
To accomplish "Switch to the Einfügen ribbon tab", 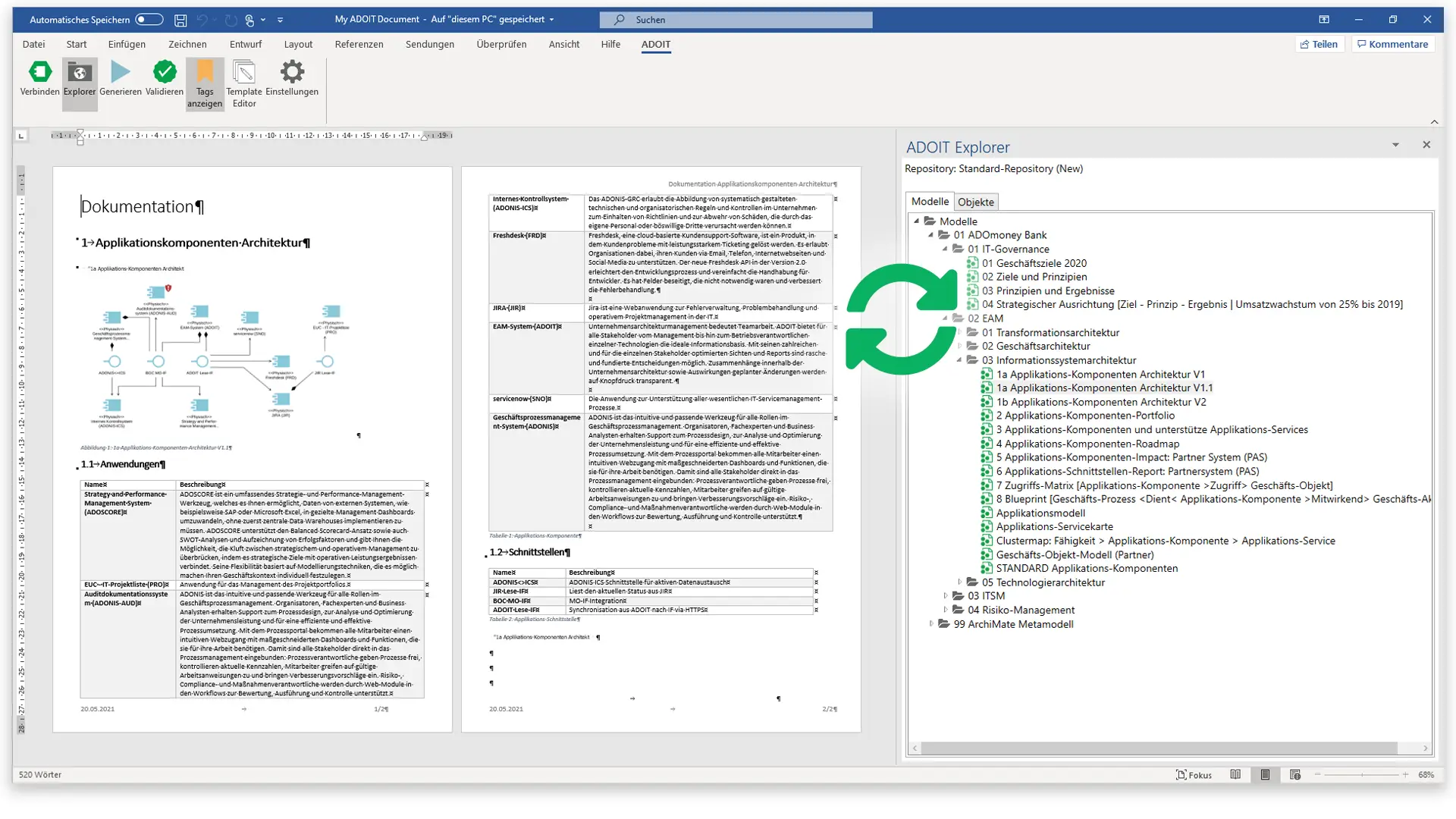I will tap(127, 45).
